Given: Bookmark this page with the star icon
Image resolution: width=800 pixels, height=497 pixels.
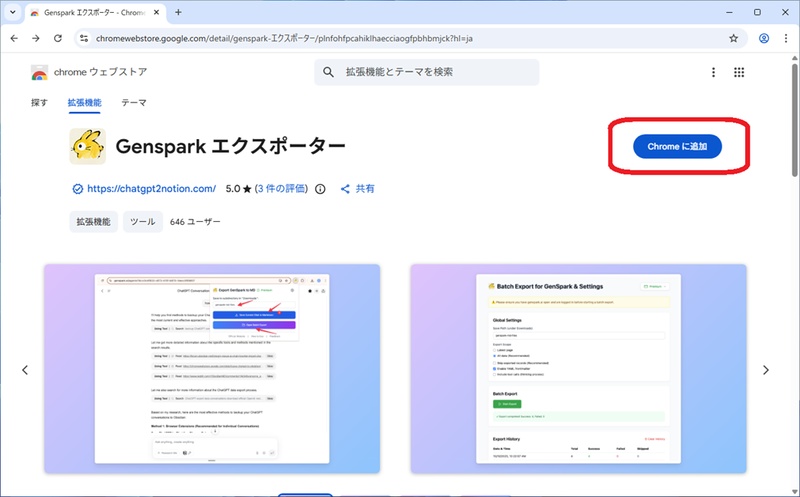Looking at the screenshot, I should tap(733, 38).
